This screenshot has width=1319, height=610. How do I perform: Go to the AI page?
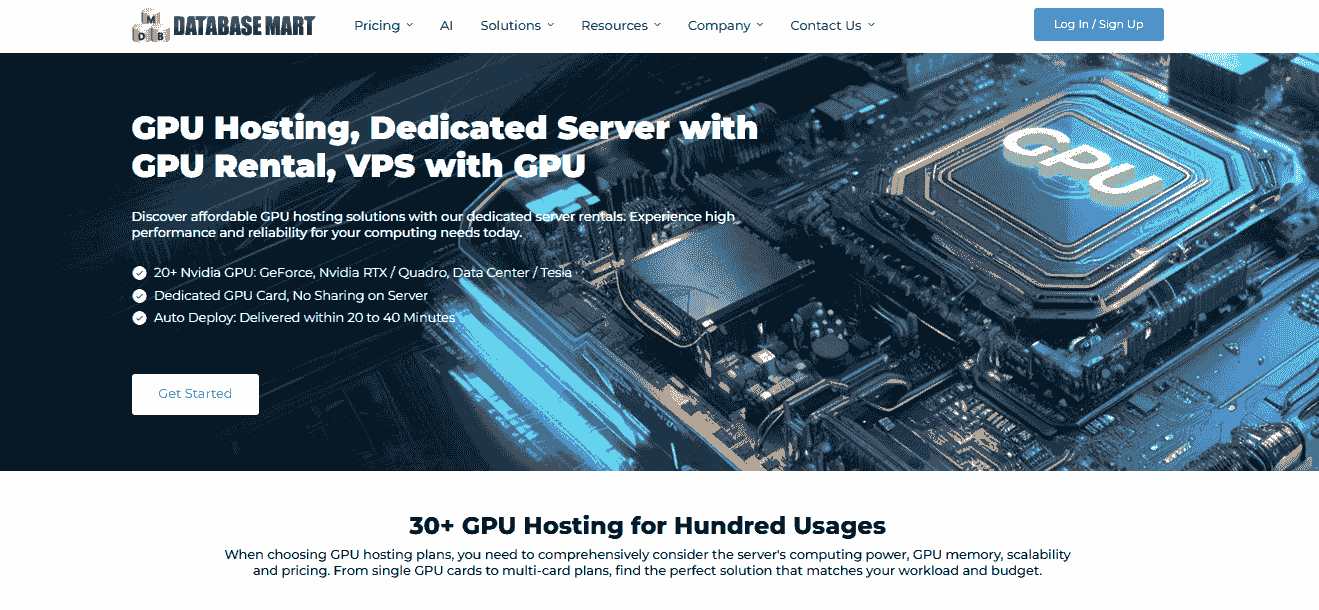pos(446,25)
